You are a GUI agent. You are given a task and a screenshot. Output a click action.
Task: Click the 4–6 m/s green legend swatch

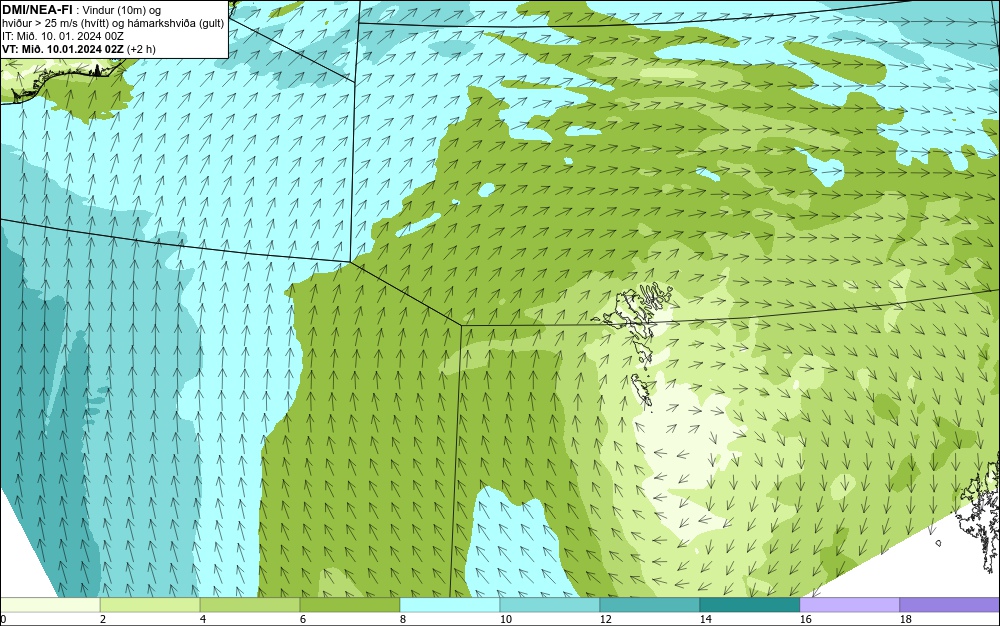(x=250, y=604)
